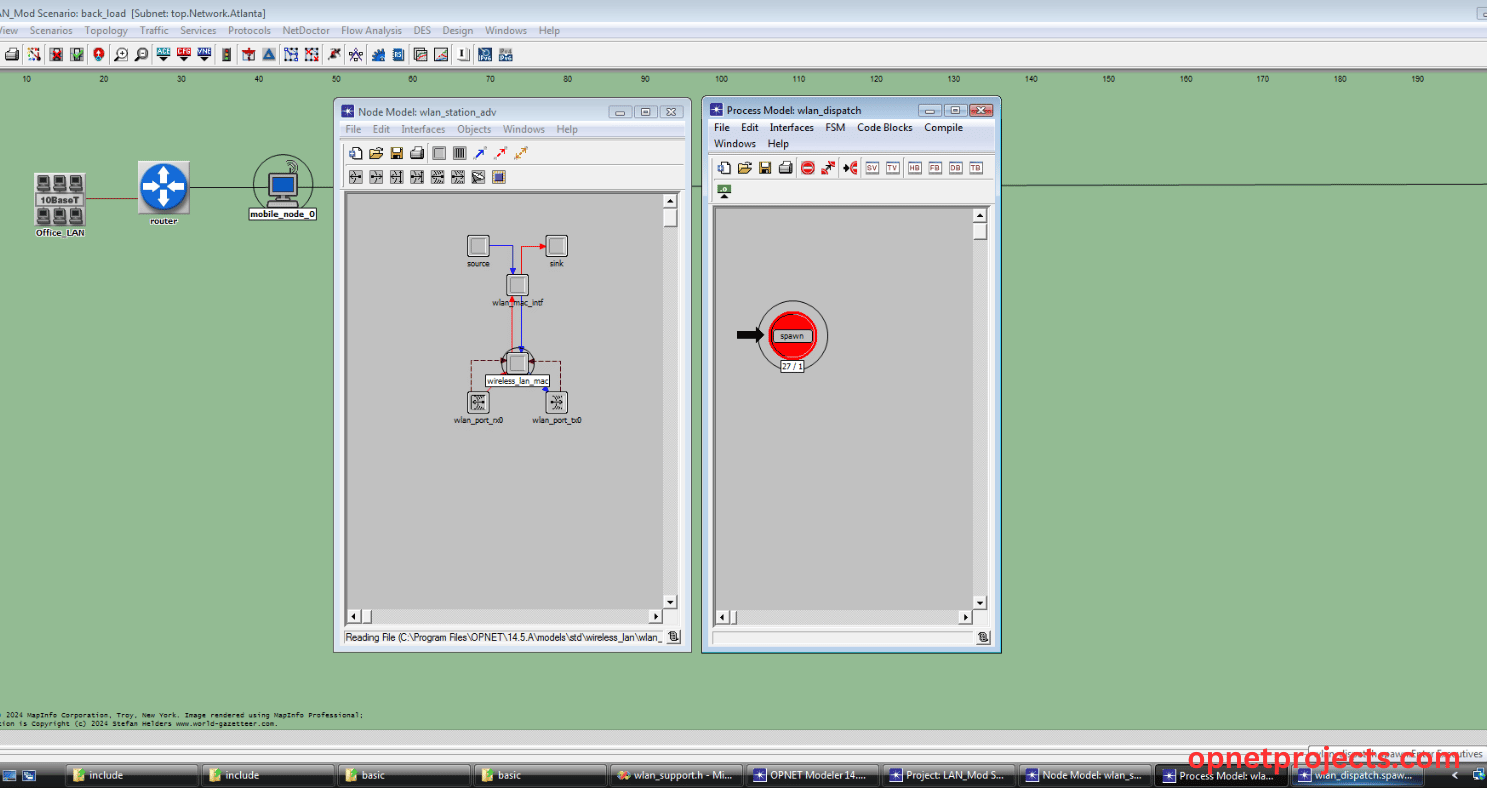Click the Compile Process Model icon

[724, 190]
